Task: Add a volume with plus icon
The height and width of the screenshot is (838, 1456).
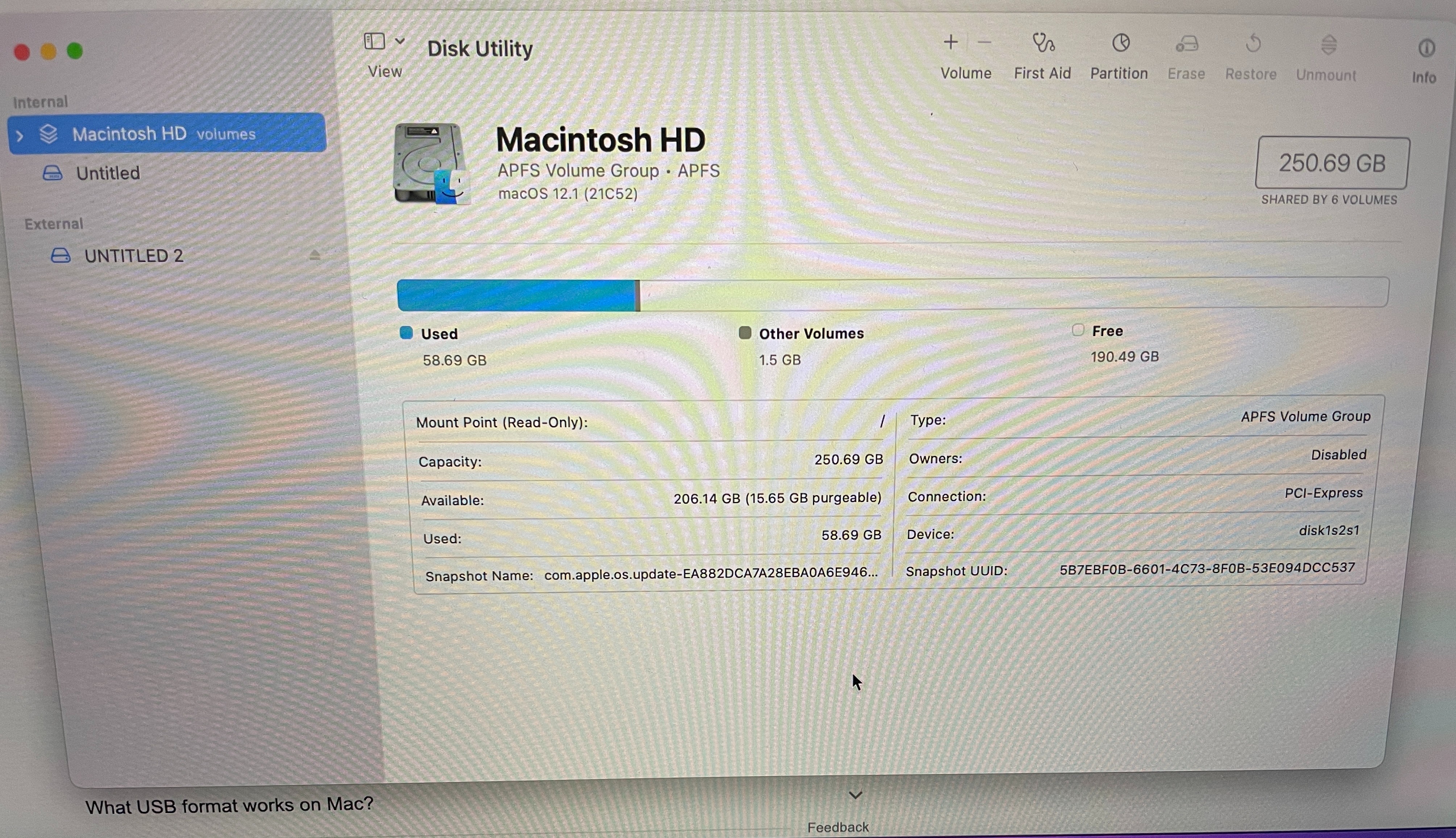Action: 951,42
